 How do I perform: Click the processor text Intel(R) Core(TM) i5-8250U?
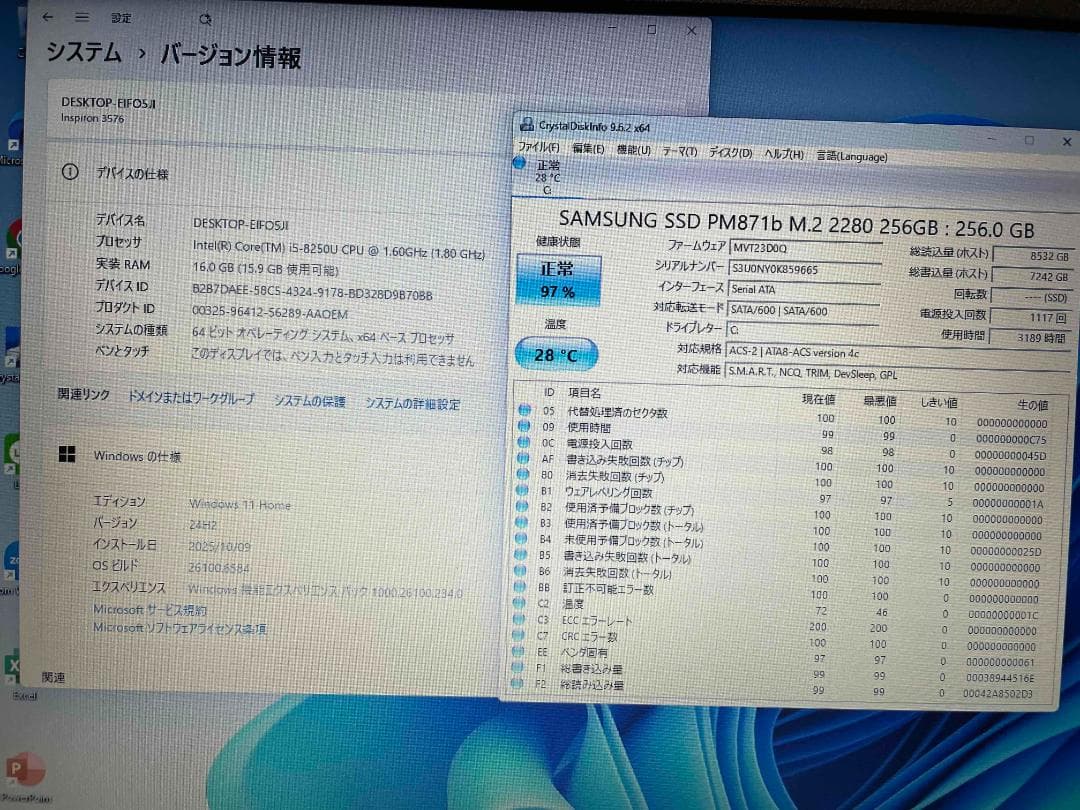pyautogui.click(x=340, y=250)
